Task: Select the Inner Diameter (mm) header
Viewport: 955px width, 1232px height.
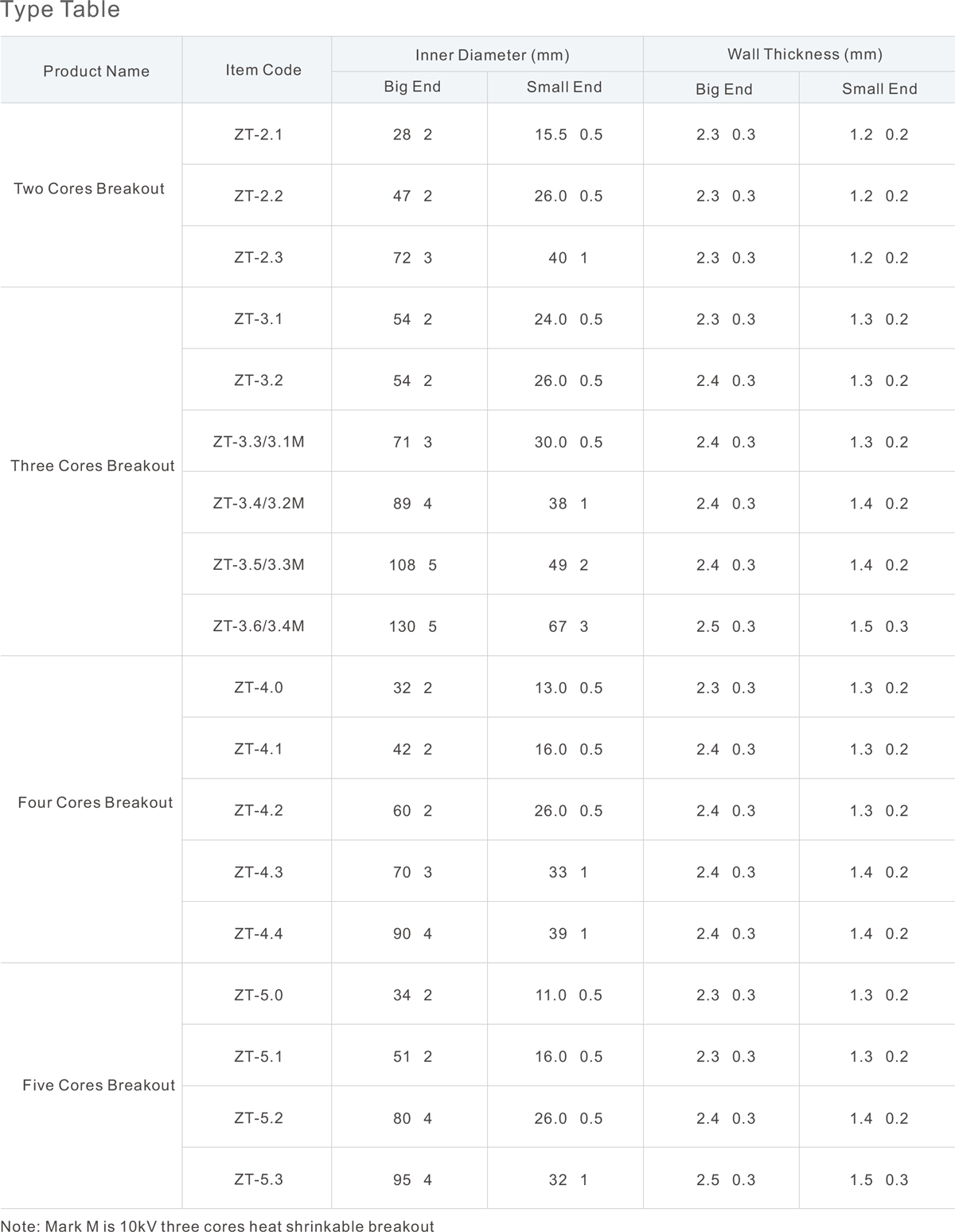Action: (492, 55)
